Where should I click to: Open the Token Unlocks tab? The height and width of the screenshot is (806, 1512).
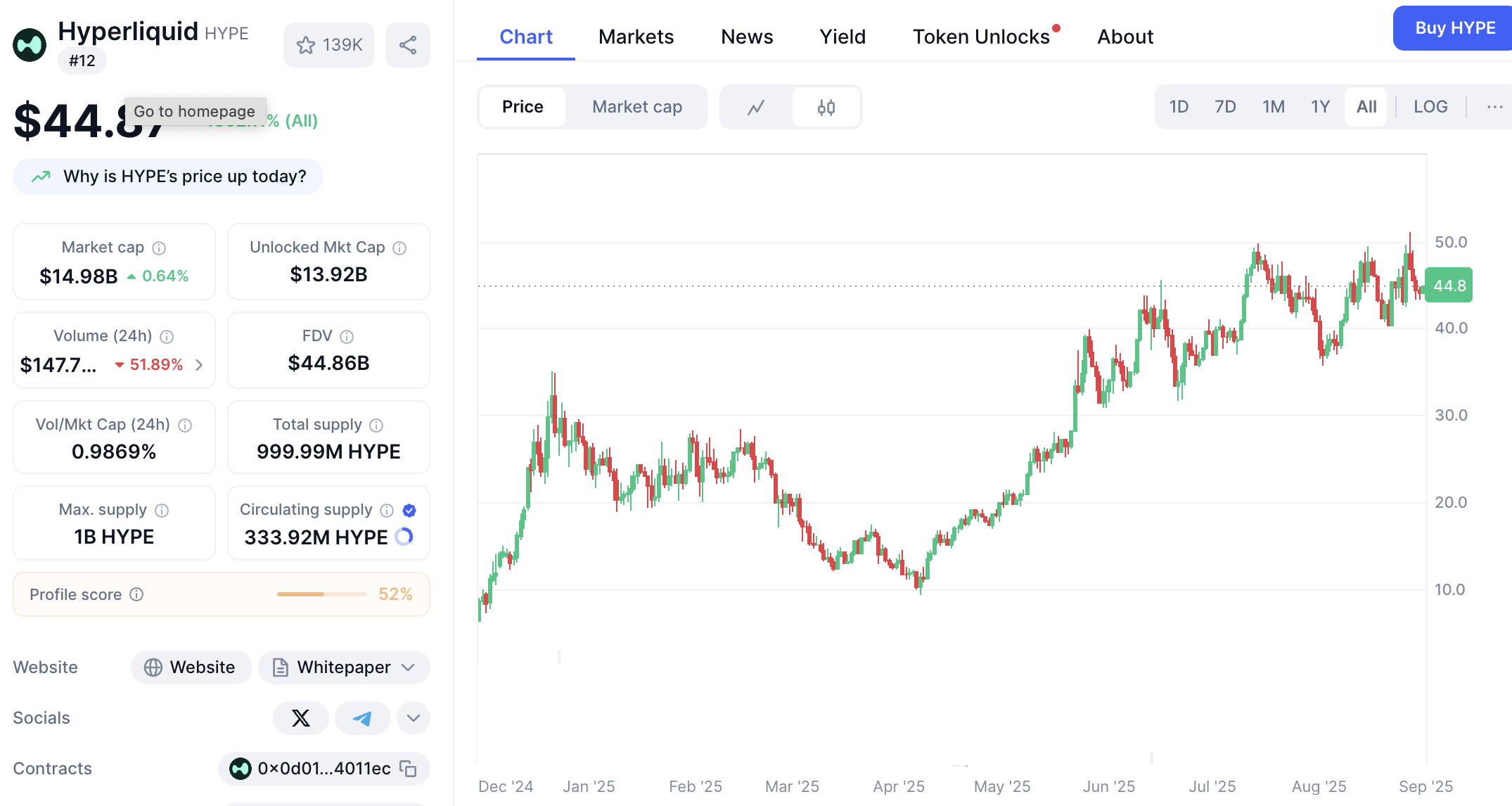pyautogui.click(x=980, y=37)
